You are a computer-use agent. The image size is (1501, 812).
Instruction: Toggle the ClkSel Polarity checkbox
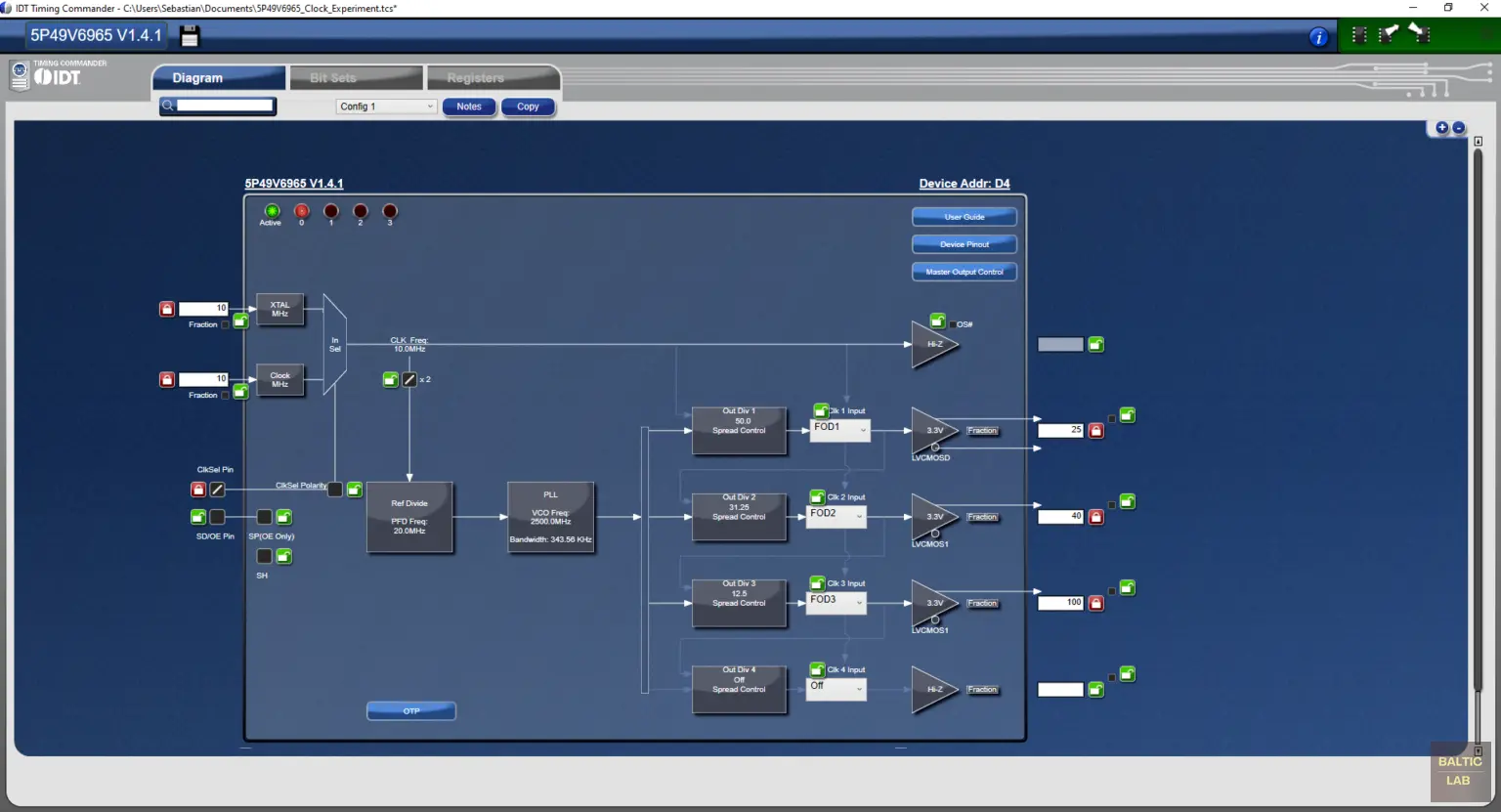[335, 490]
